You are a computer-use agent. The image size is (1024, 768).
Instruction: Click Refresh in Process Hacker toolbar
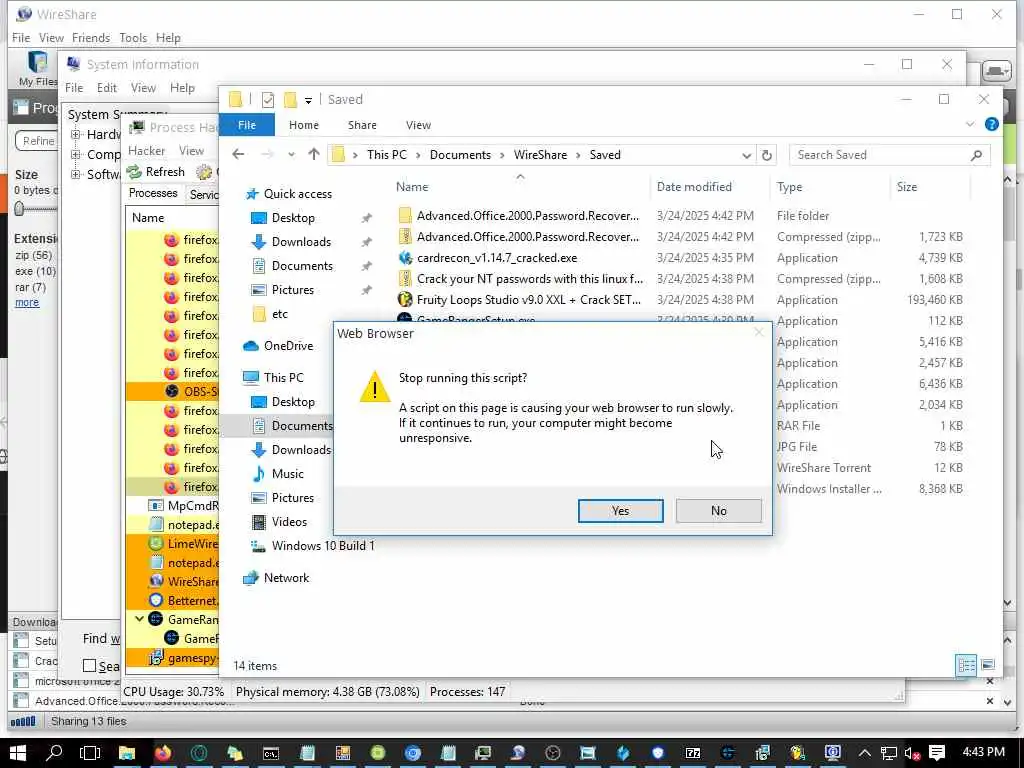(156, 172)
